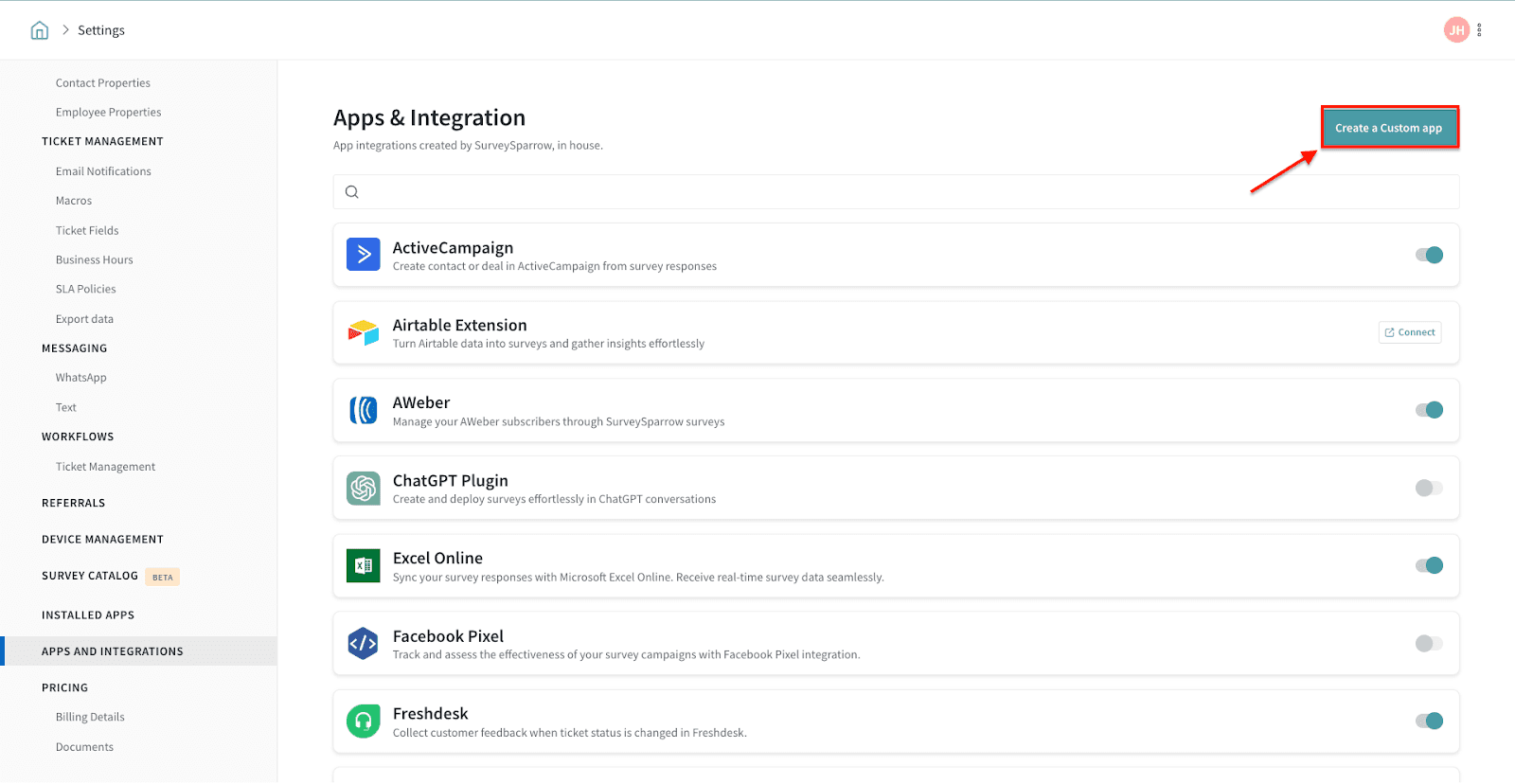
Task: Open Billing Details settings page
Action: pos(90,718)
